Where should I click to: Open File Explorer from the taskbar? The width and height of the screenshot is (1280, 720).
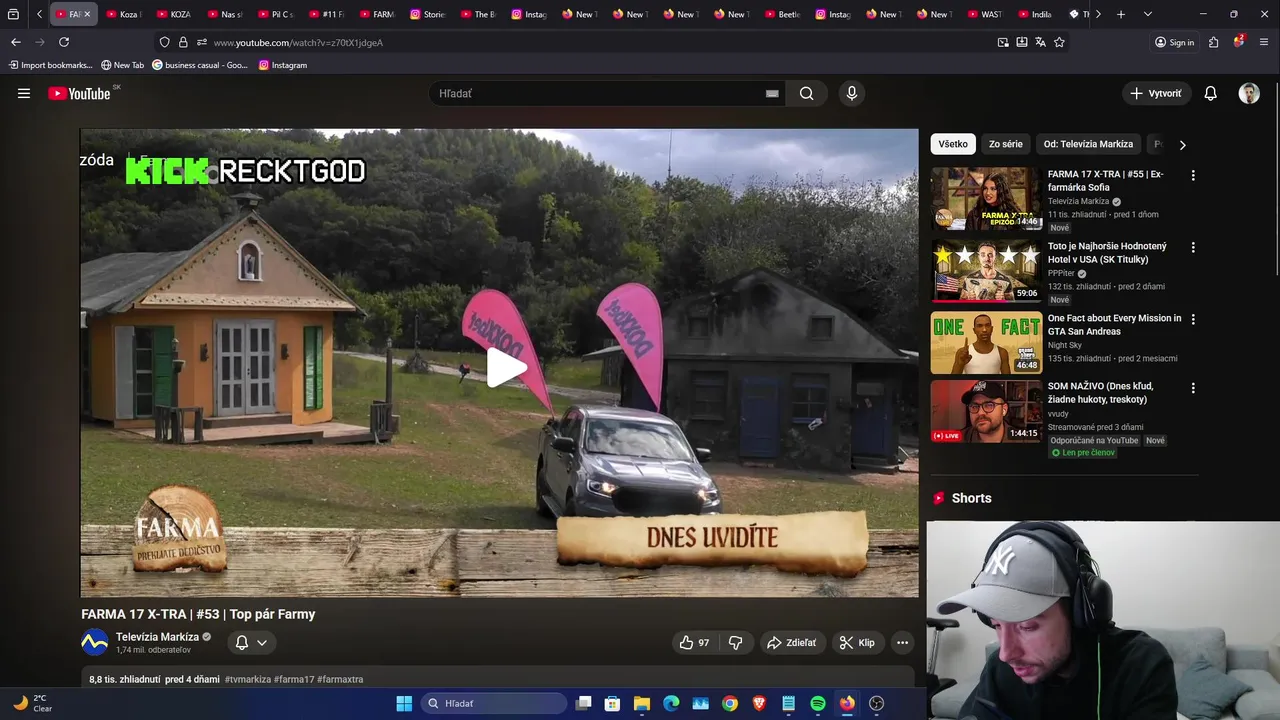pos(642,703)
